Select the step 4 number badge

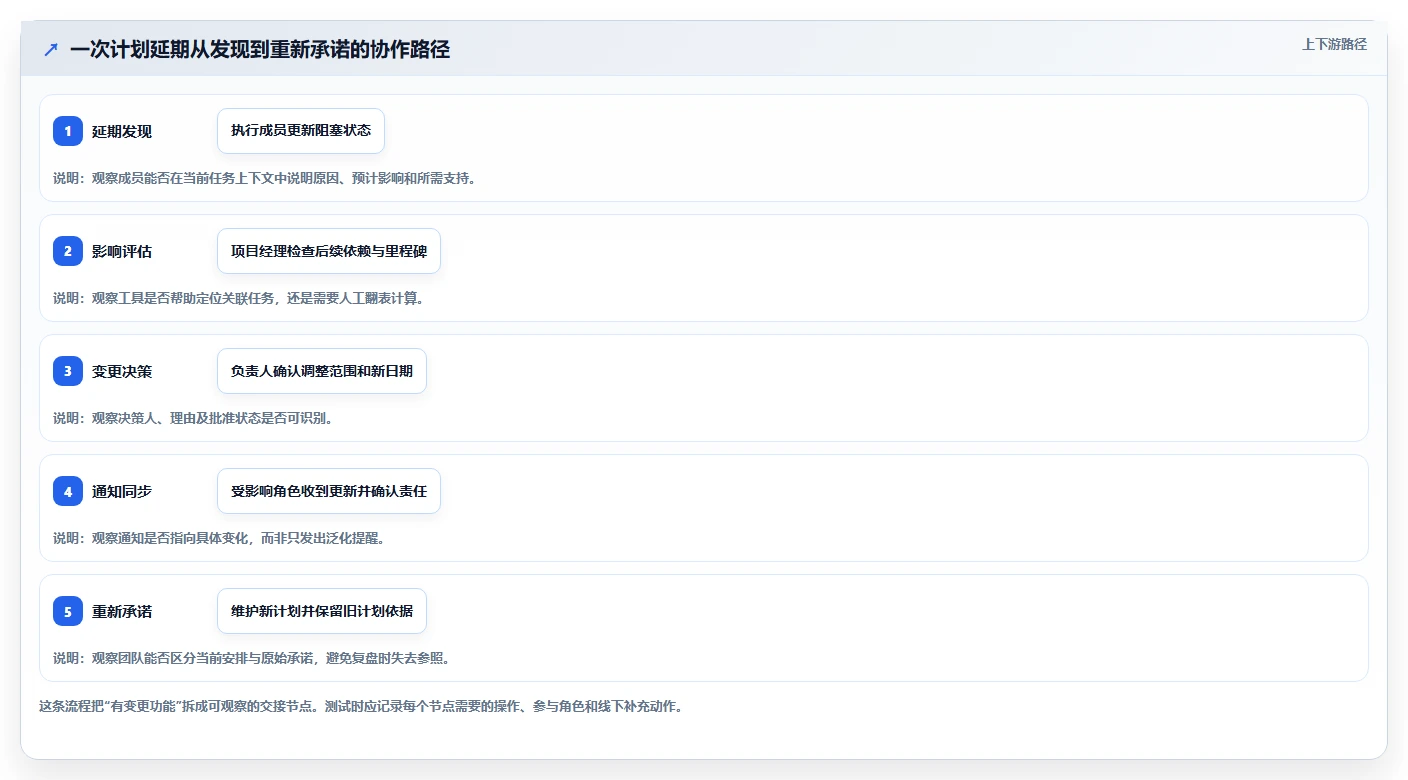pyautogui.click(x=68, y=491)
